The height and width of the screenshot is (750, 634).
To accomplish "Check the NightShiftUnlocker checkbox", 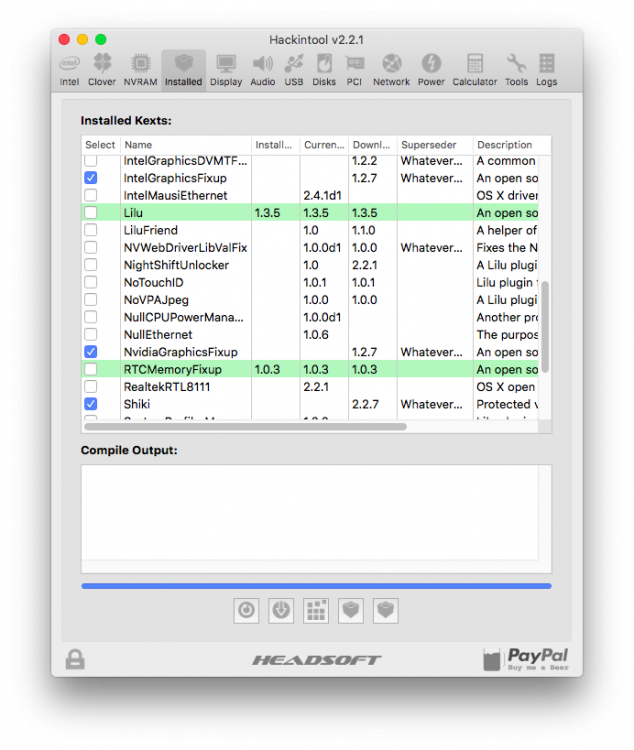I will tap(90, 265).
